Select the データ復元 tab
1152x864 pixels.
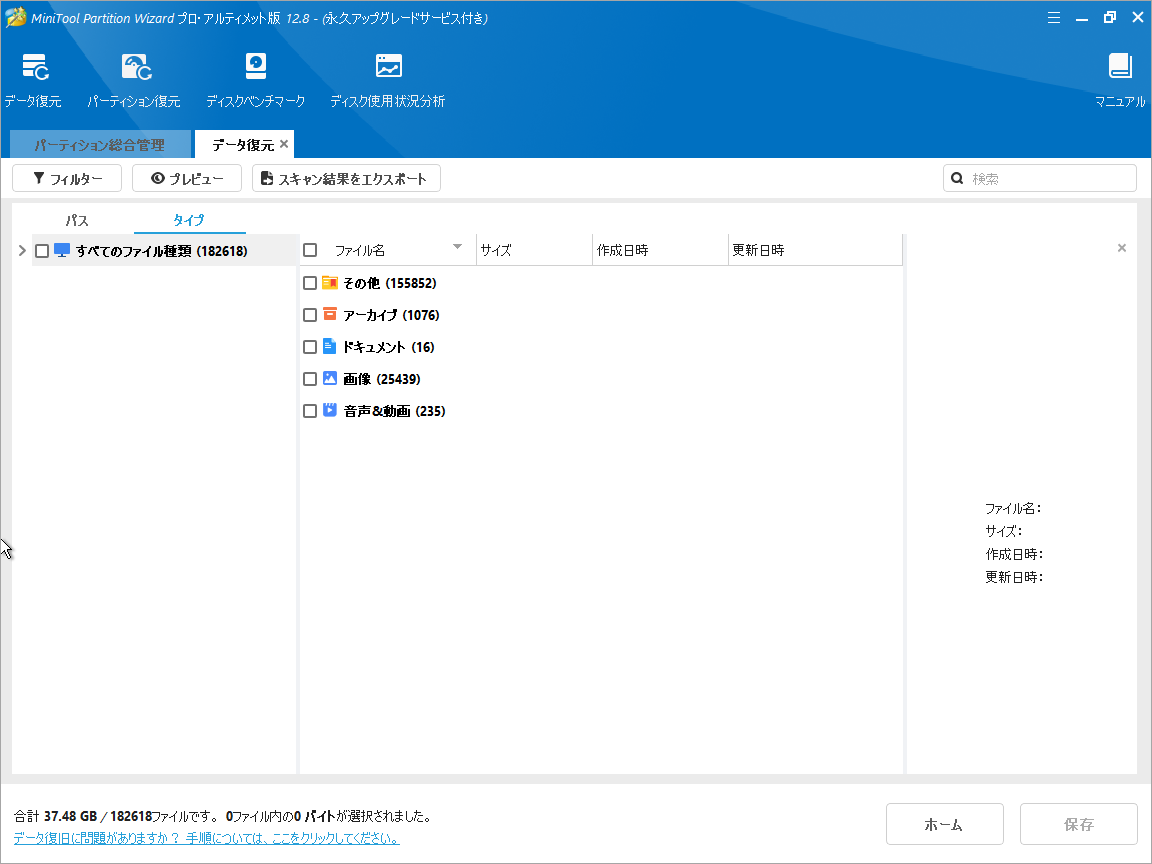(243, 144)
